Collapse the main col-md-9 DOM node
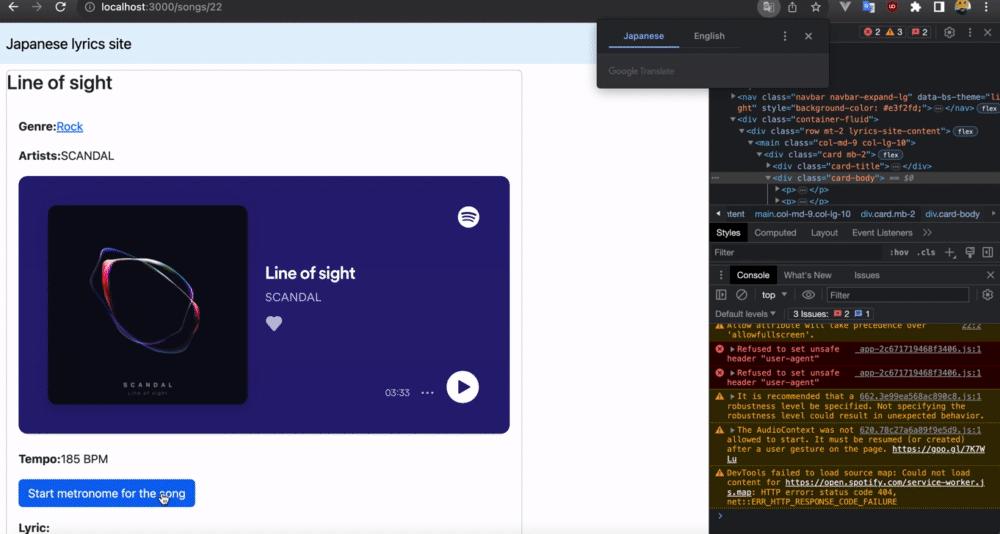Image resolution: width=1000 pixels, height=534 pixels. [751, 143]
